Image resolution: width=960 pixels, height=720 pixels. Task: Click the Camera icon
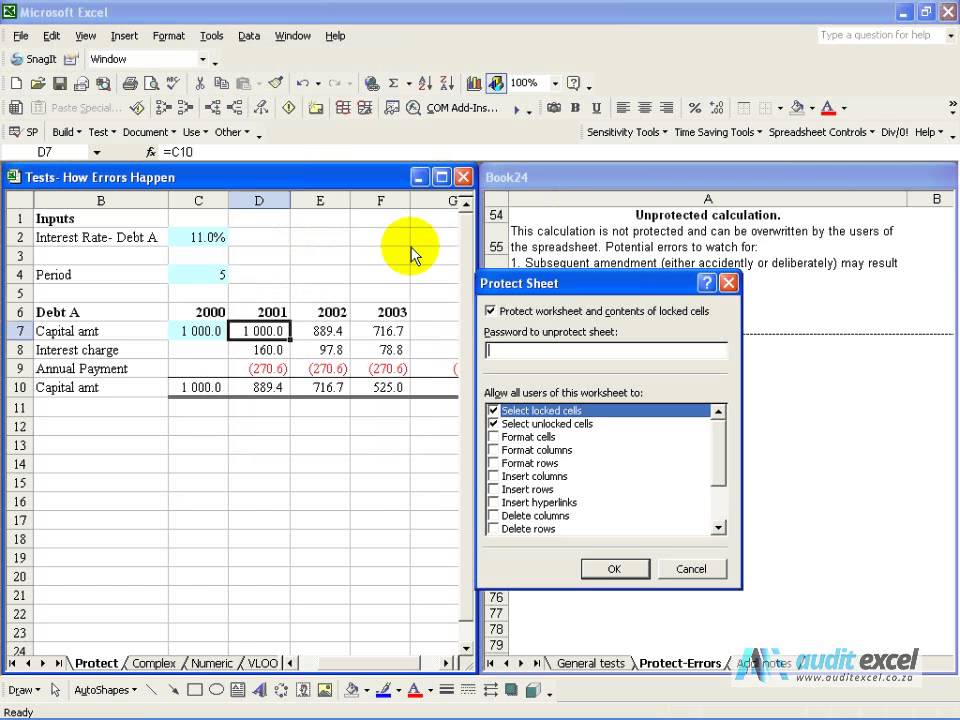coord(553,108)
